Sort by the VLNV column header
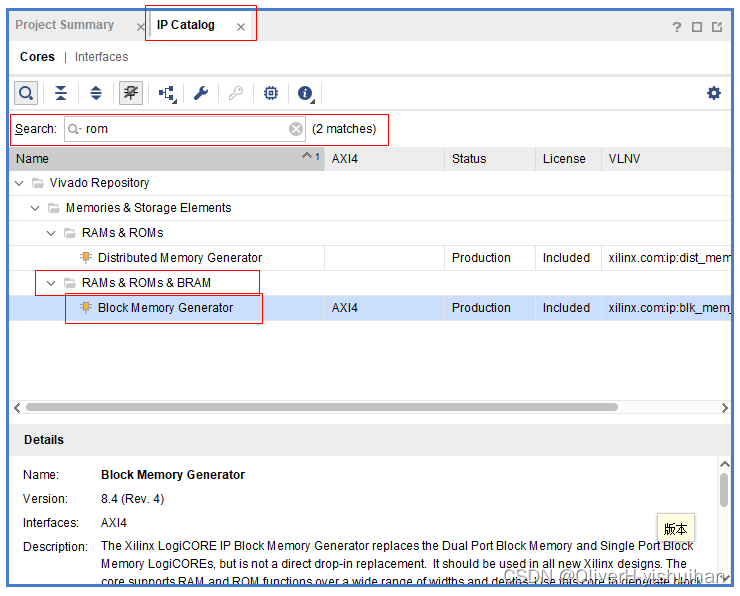Viewport: 740px width, 596px height. [666, 159]
